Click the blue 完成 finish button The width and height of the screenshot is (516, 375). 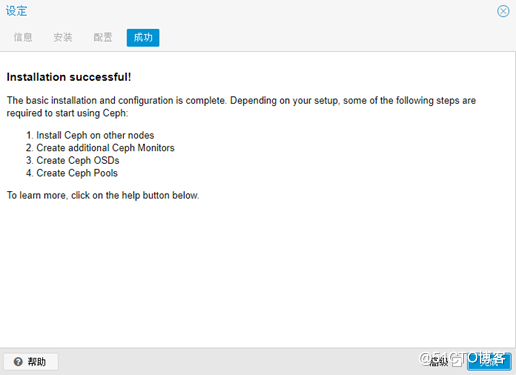(x=489, y=361)
